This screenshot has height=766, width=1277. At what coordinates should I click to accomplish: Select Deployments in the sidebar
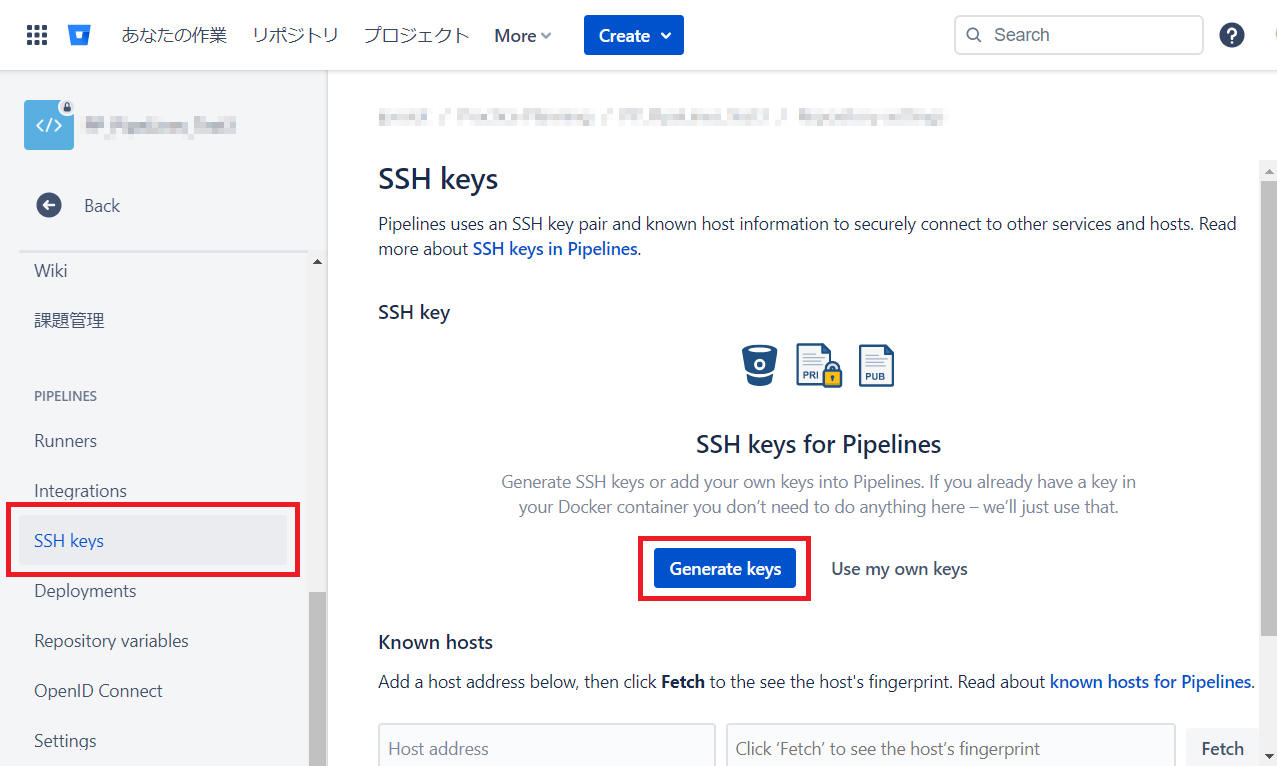click(x=85, y=591)
